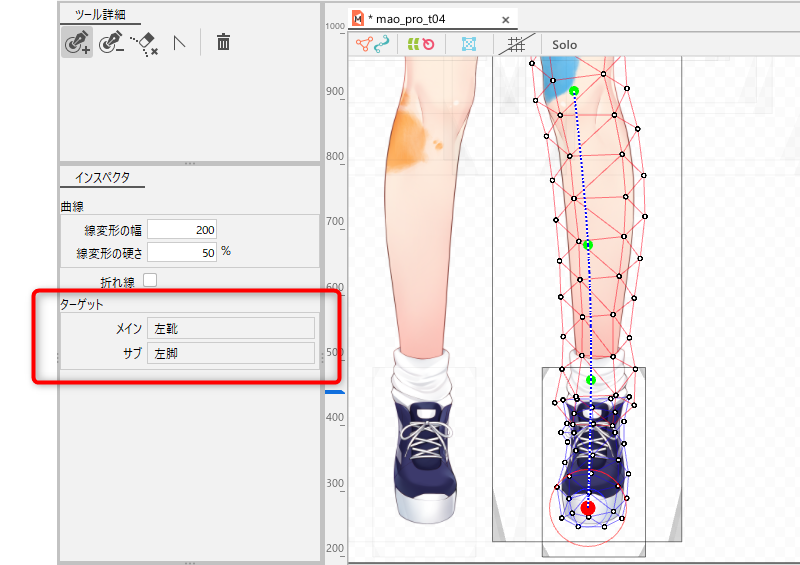Enable the 折れ線 checkbox

(x=150, y=279)
